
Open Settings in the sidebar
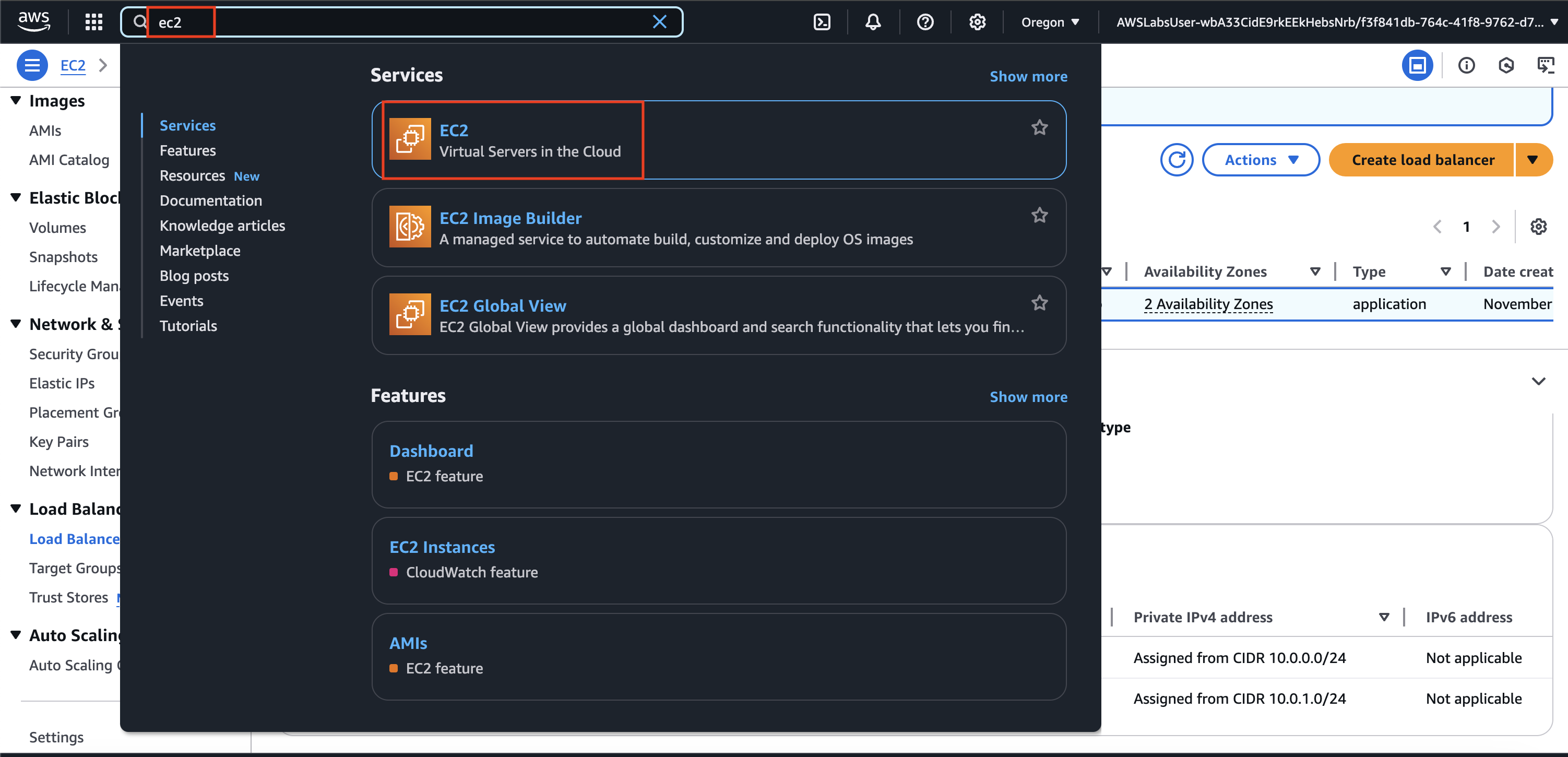tap(56, 737)
